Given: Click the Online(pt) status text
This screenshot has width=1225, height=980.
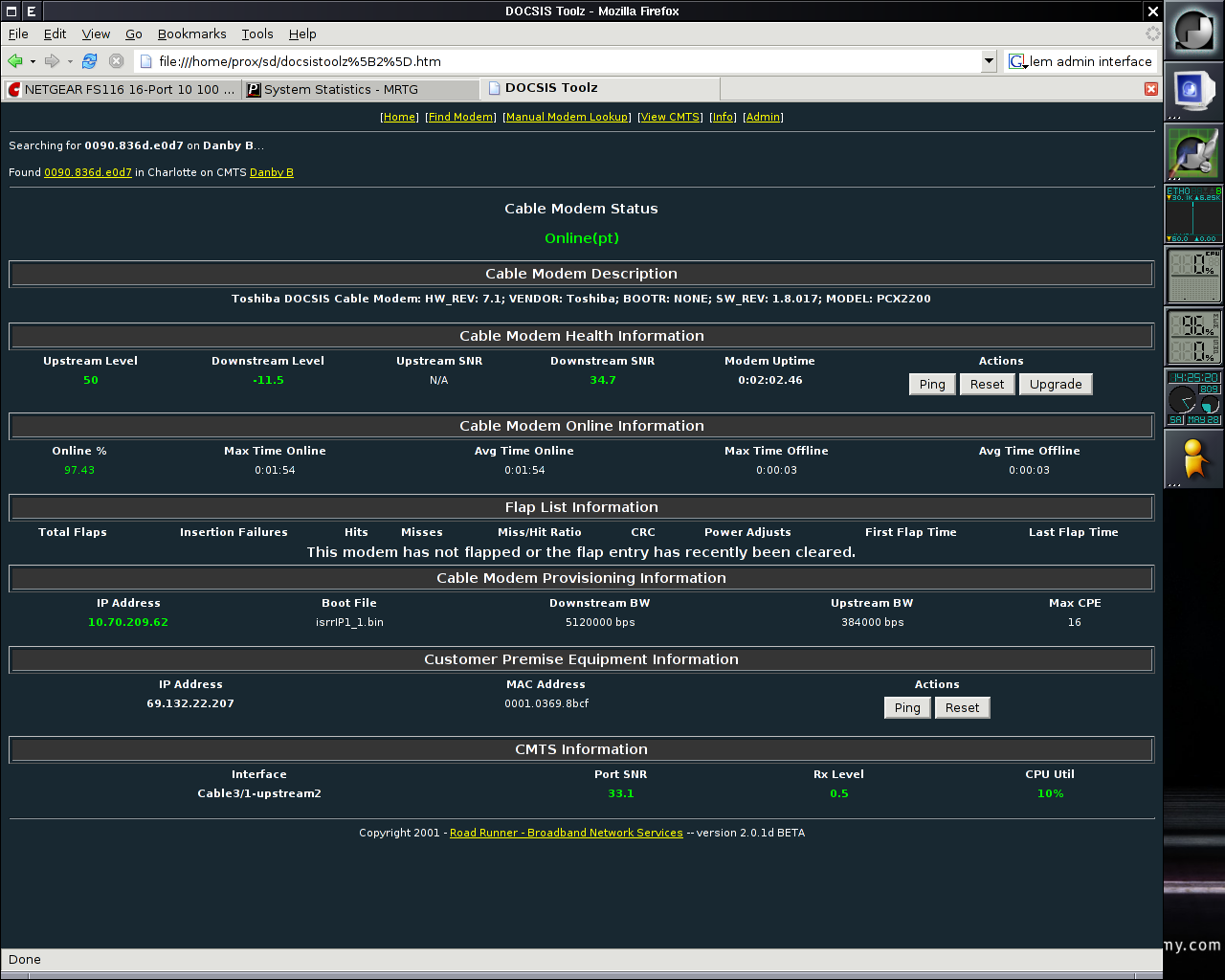Looking at the screenshot, I should click(582, 238).
